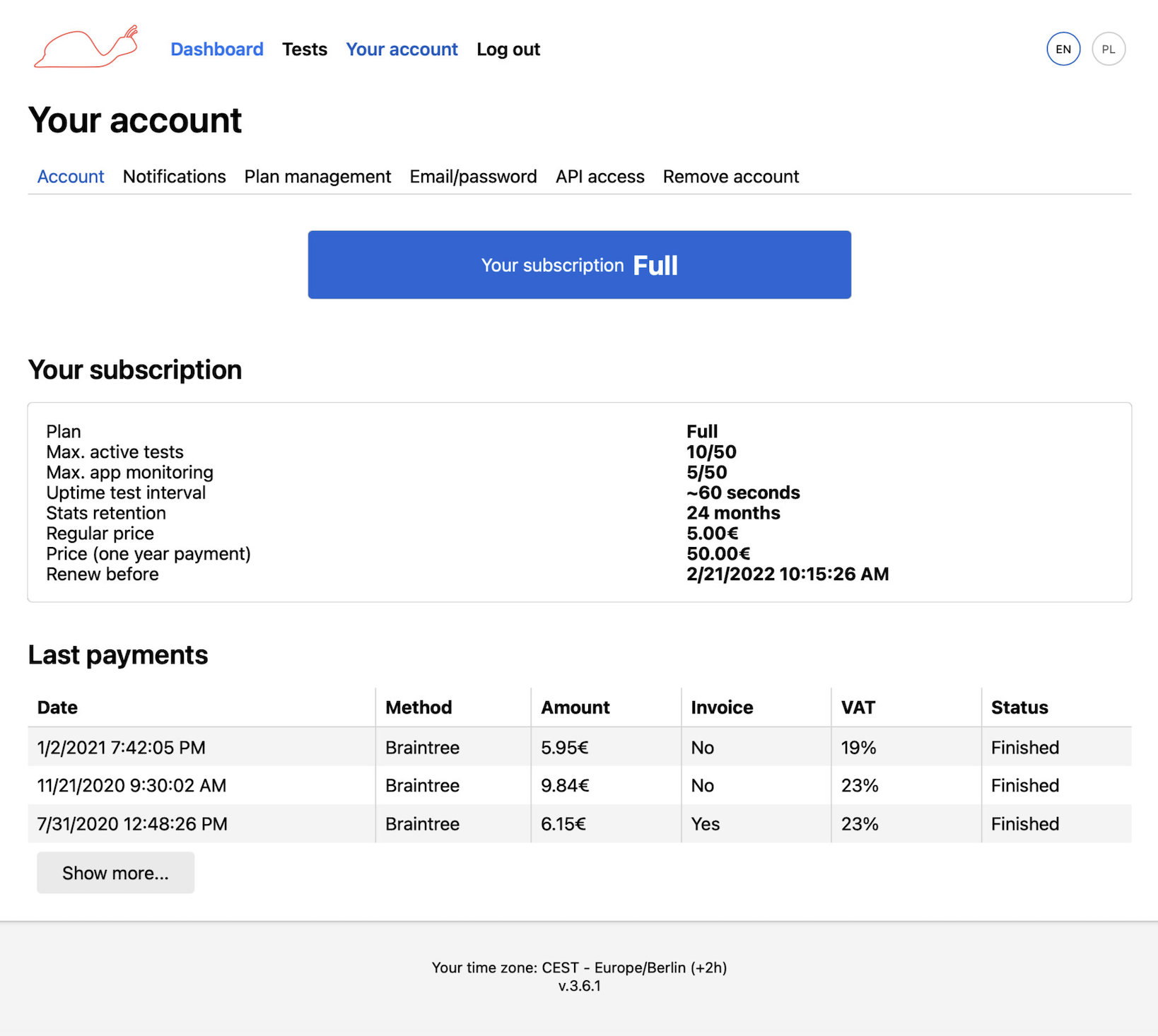Click the 5/50 app monitoring value
The width and height of the screenshot is (1158, 1036).
point(706,472)
